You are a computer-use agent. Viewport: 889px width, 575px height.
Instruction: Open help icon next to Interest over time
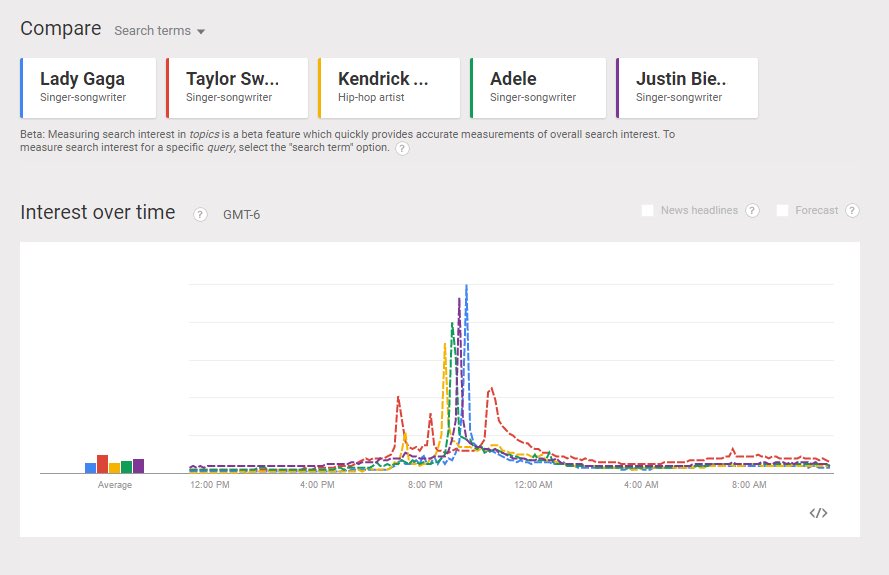tap(200, 214)
